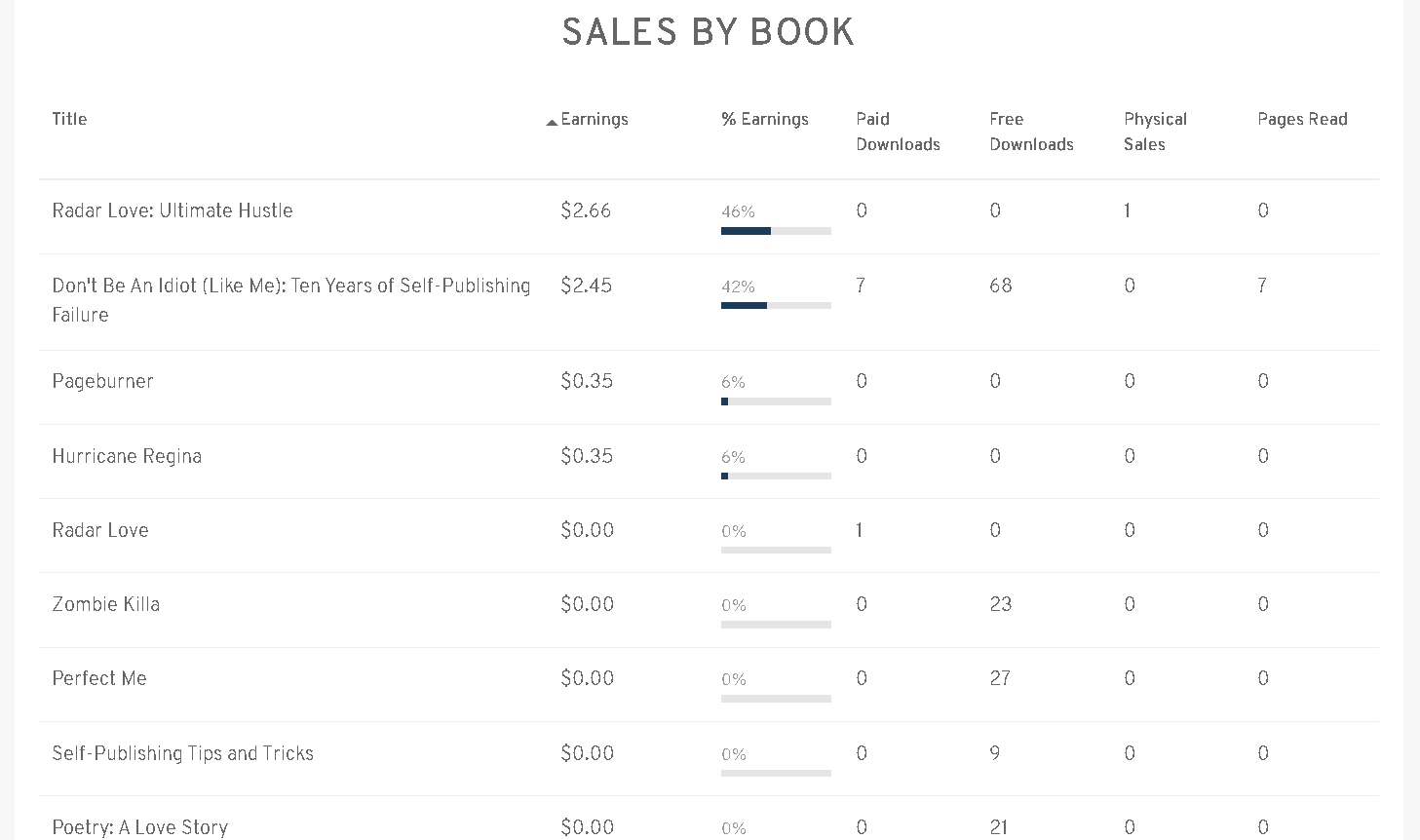This screenshot has height=840, width=1420.
Task: Sort by % Earnings column header
Action: (765, 119)
